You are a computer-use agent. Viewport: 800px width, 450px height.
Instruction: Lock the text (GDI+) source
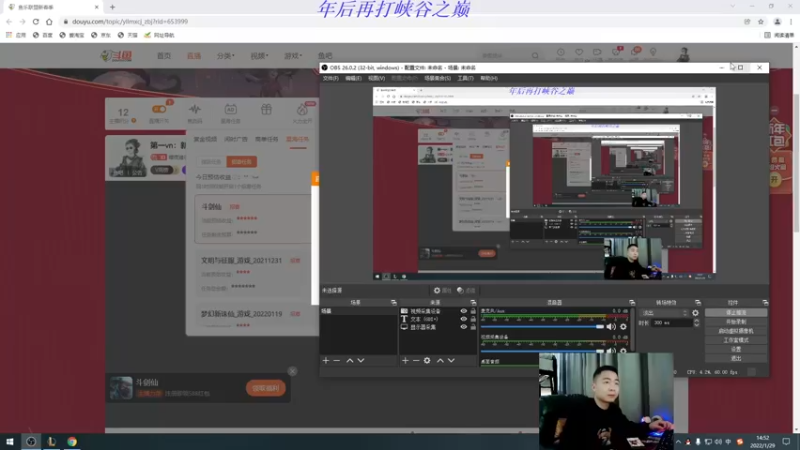pyautogui.click(x=473, y=319)
